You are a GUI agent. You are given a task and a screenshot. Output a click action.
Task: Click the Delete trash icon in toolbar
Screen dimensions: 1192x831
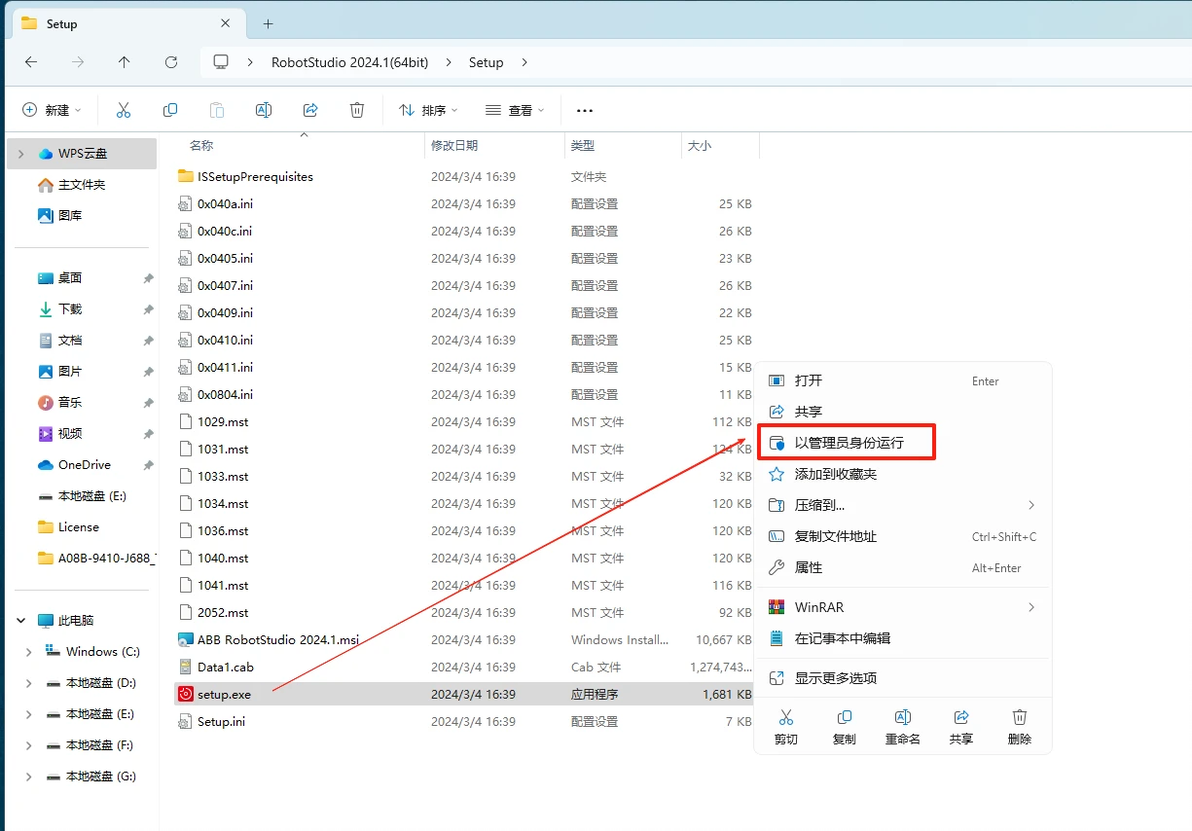357,110
